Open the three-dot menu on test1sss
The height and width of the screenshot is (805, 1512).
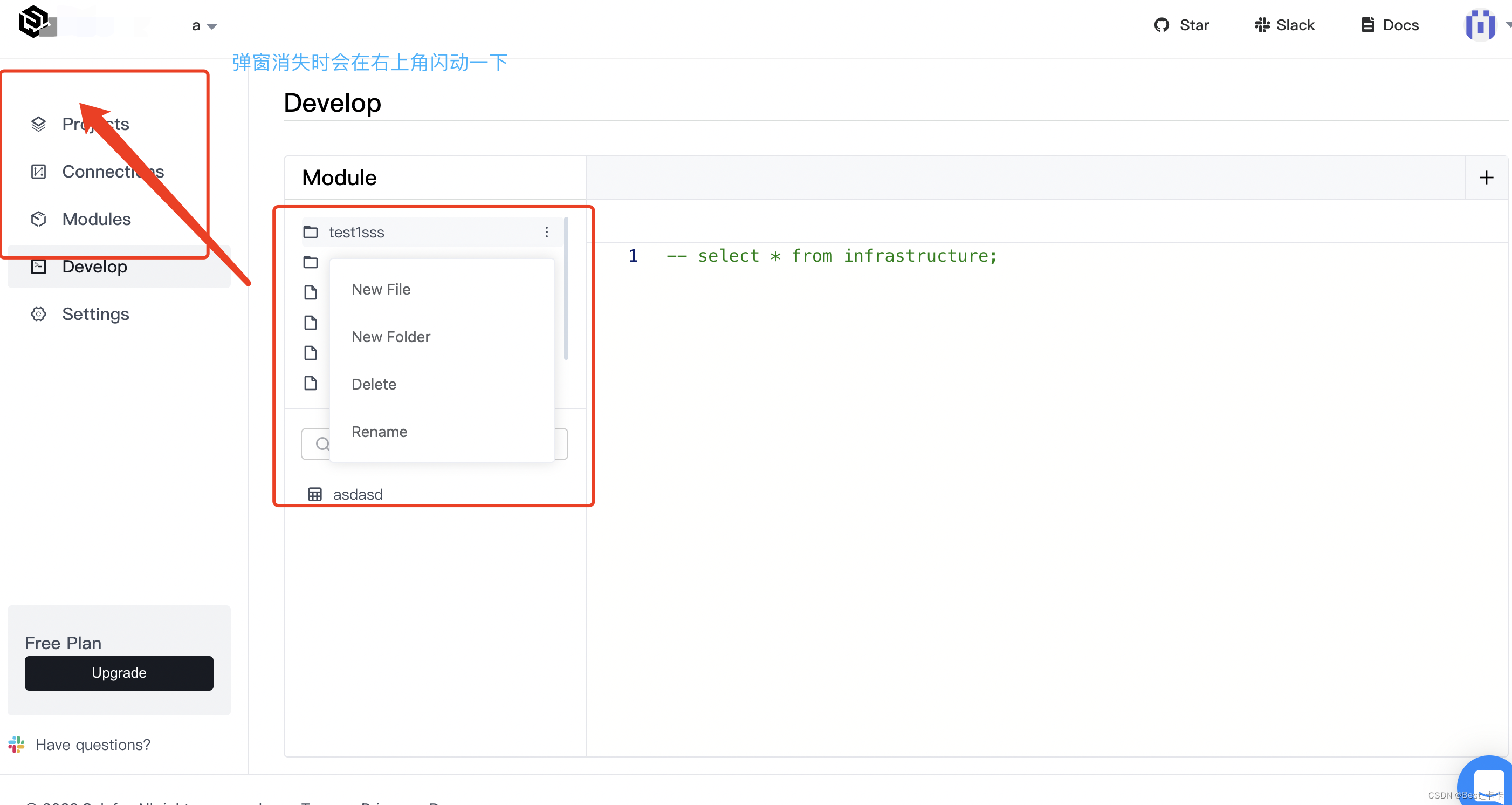546,232
